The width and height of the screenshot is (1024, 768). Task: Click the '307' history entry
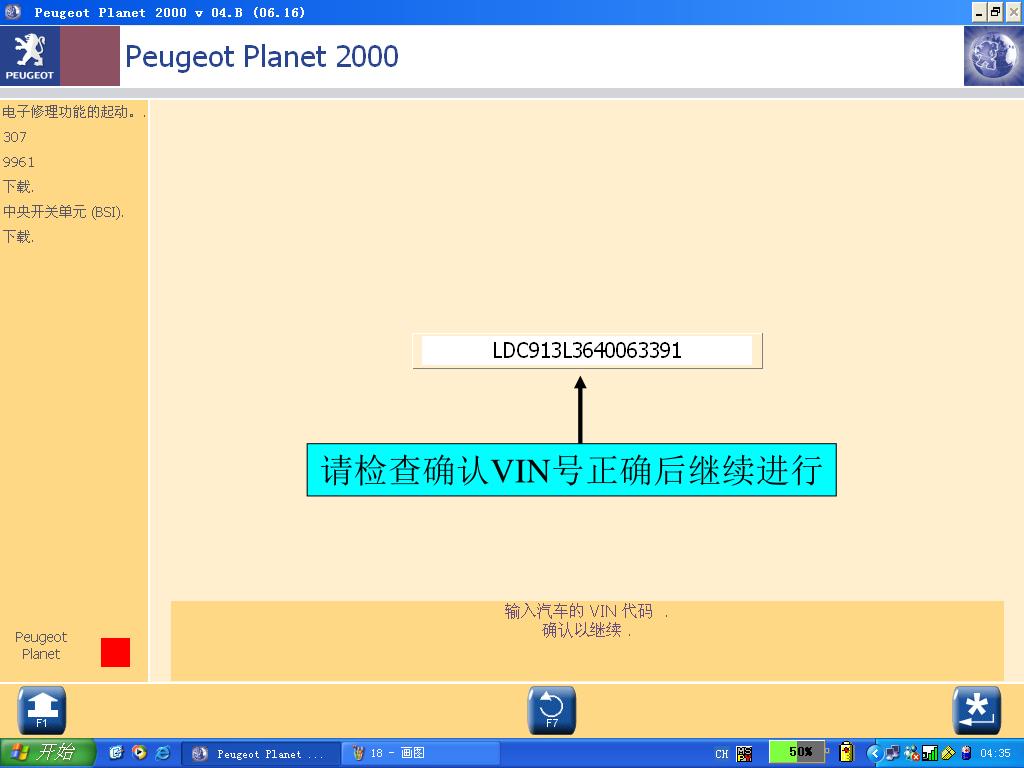(x=14, y=137)
